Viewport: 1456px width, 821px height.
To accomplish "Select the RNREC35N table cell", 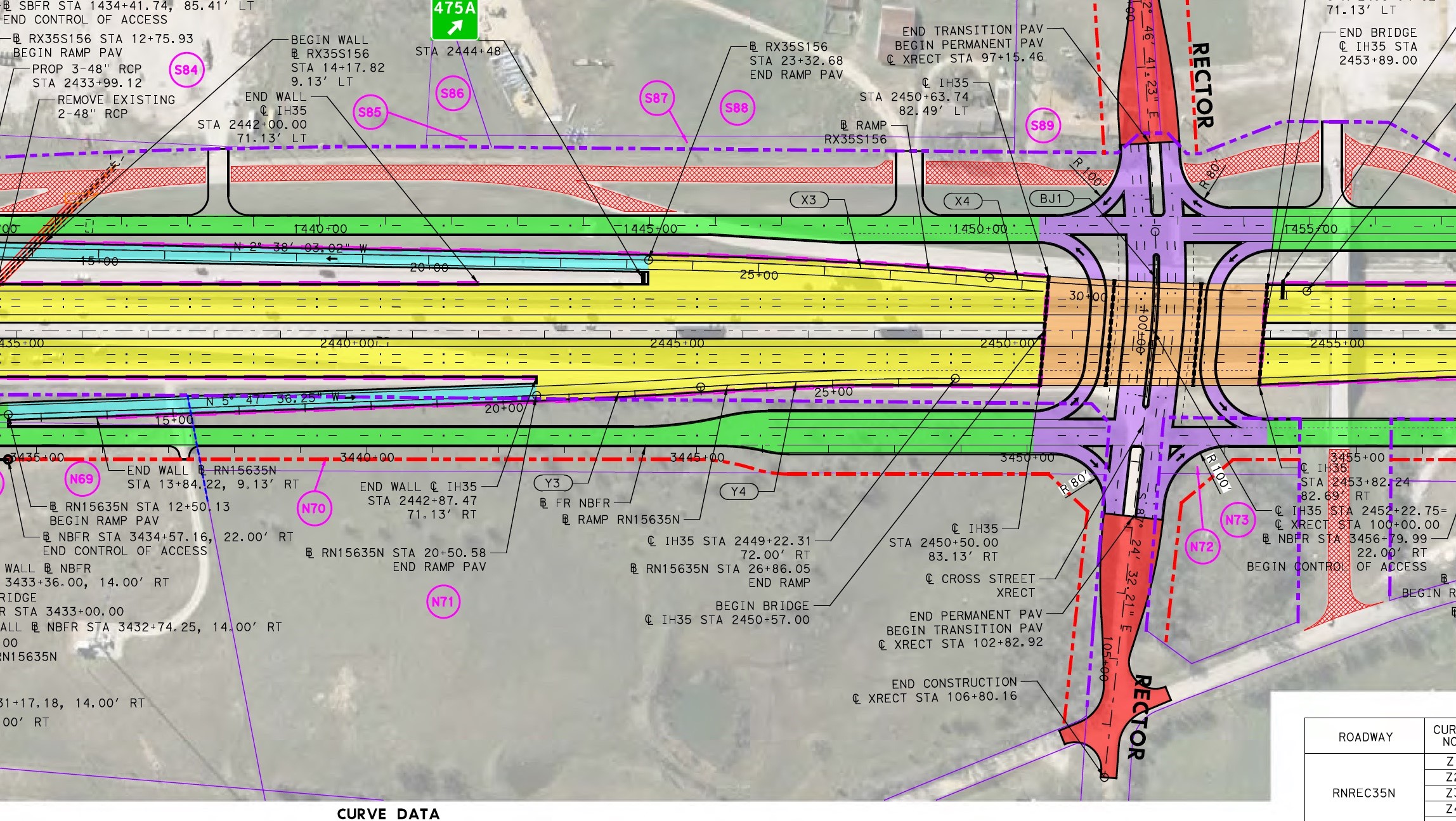I will coord(1363,793).
